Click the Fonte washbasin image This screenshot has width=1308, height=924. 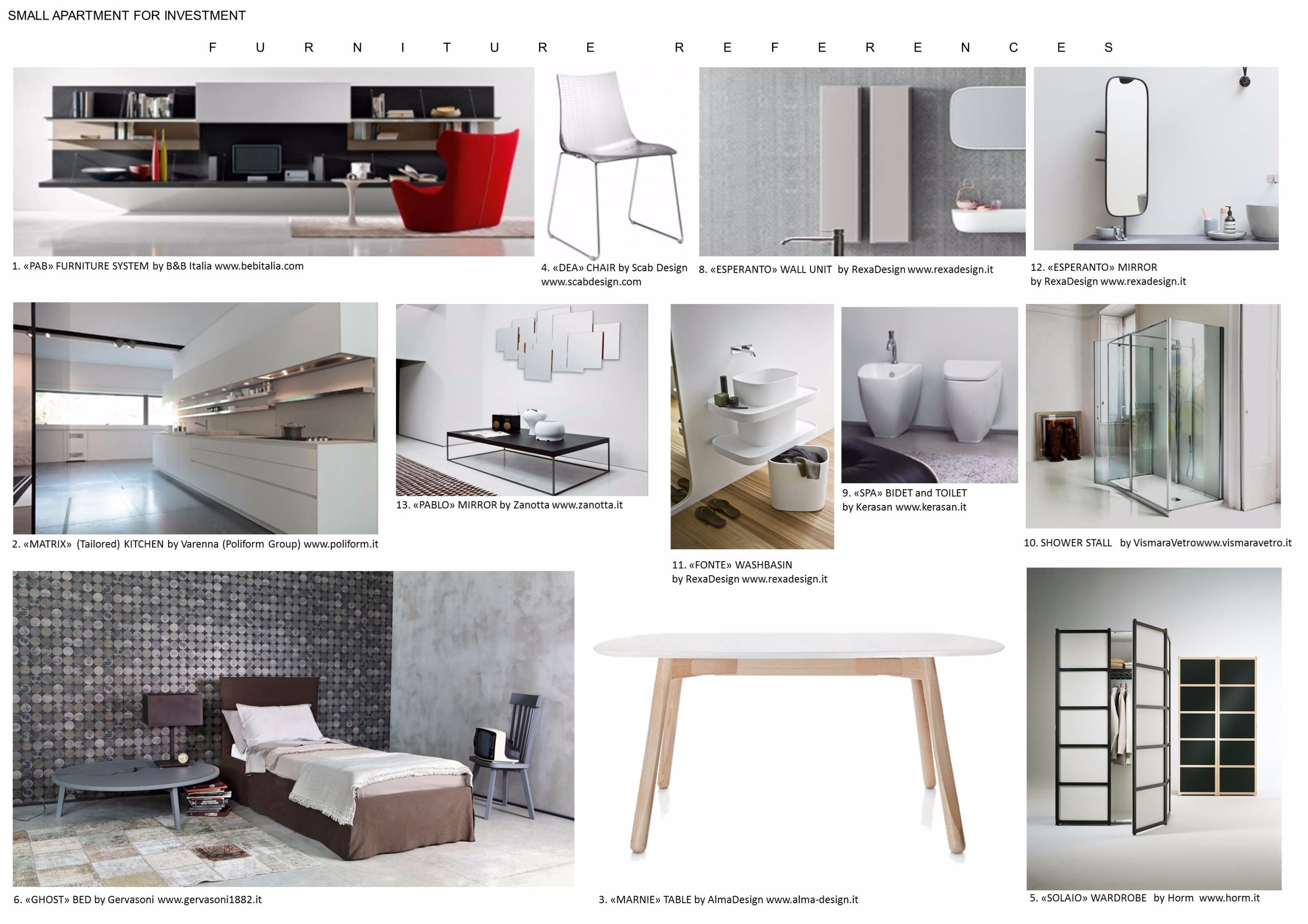tap(752, 426)
